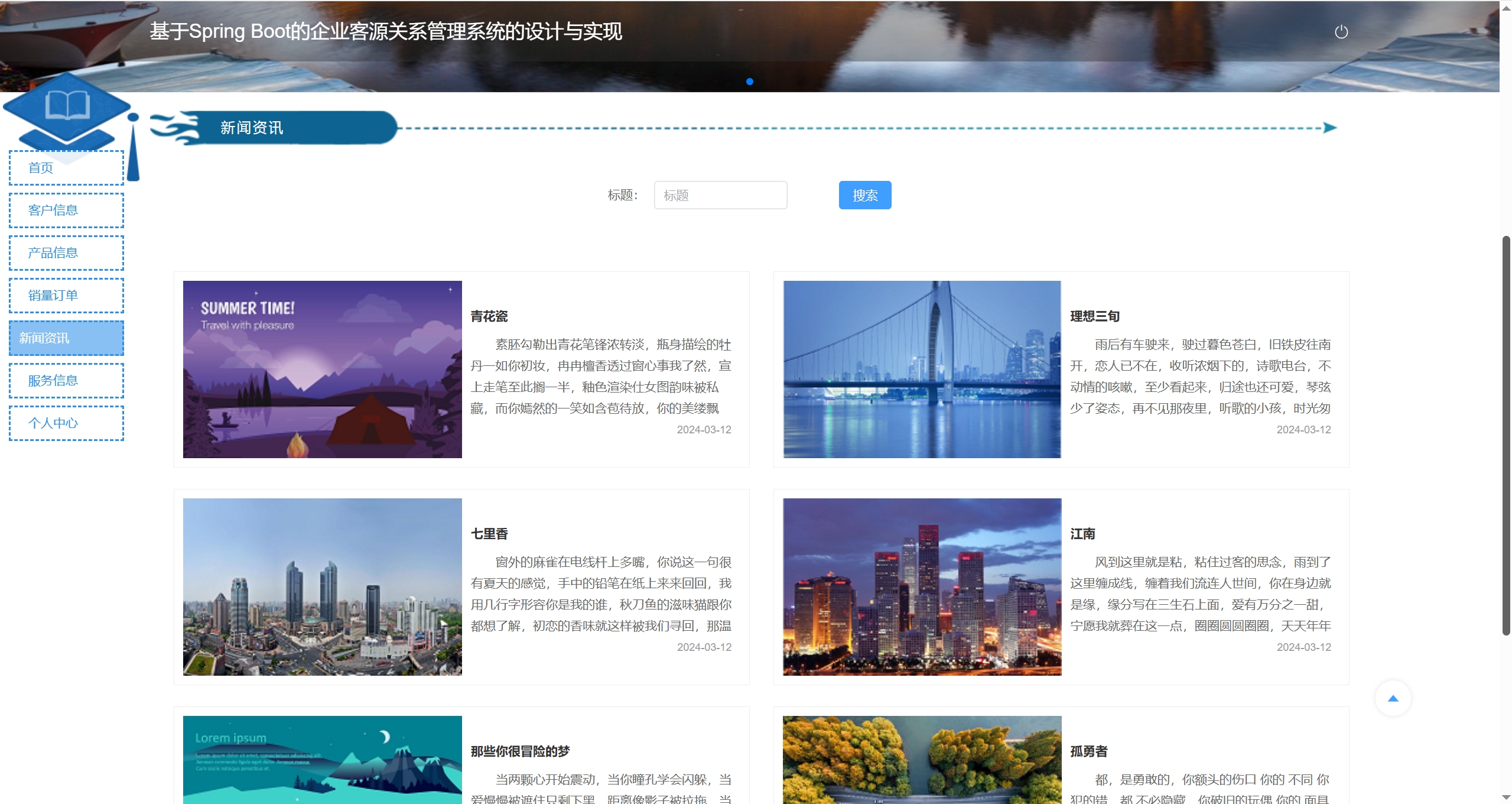Click the 七里香 article excerpt text

point(601,594)
